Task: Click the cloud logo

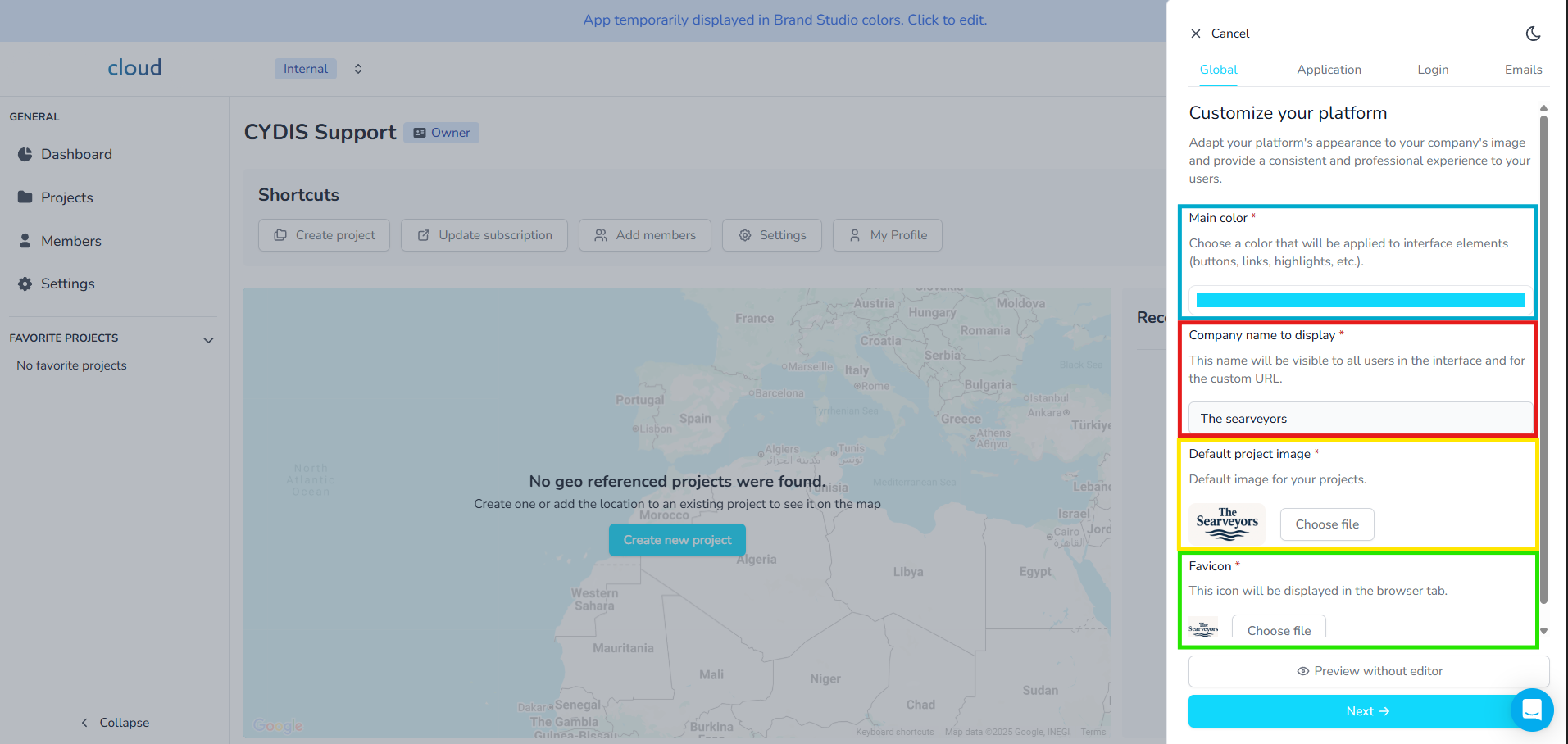Action: pos(134,68)
